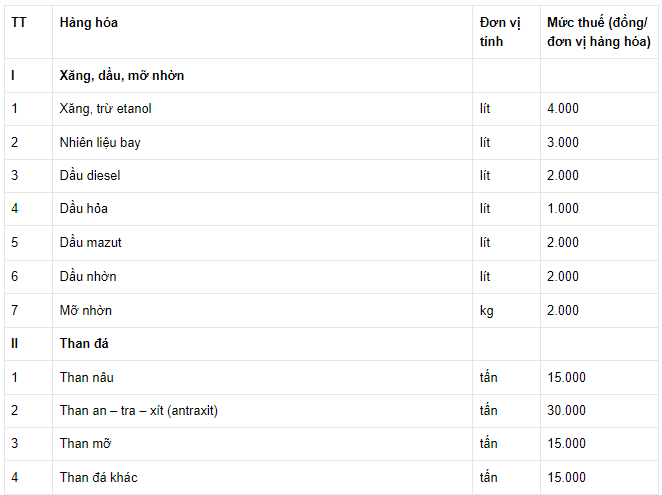Select the "Than đá" section heading
The height and width of the screenshot is (495, 662).
[84, 344]
